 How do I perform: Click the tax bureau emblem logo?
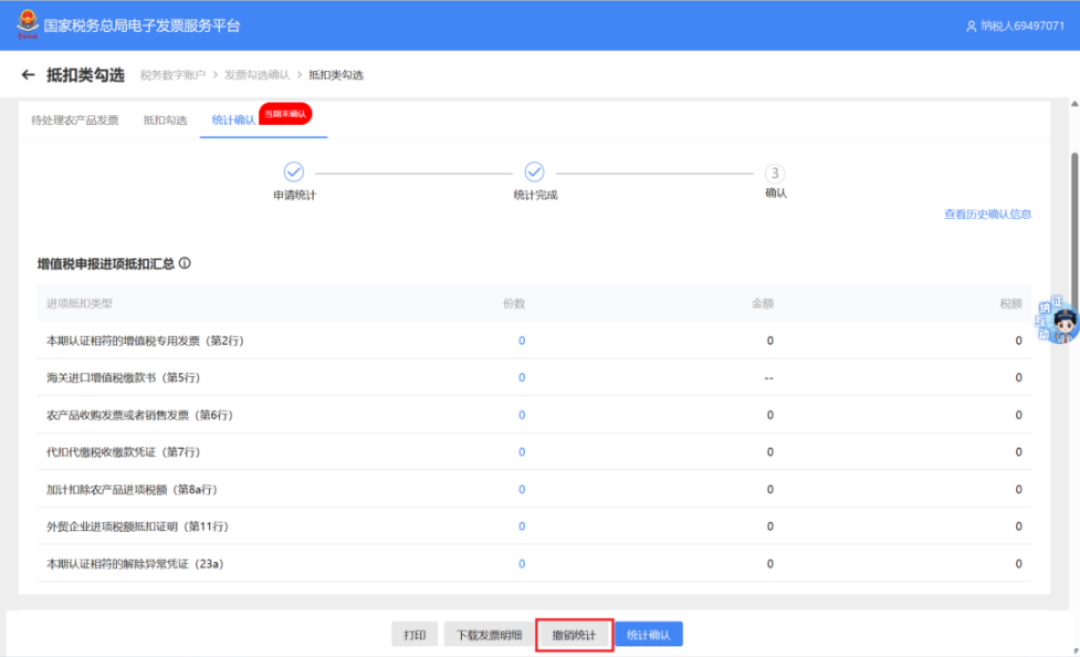28,24
